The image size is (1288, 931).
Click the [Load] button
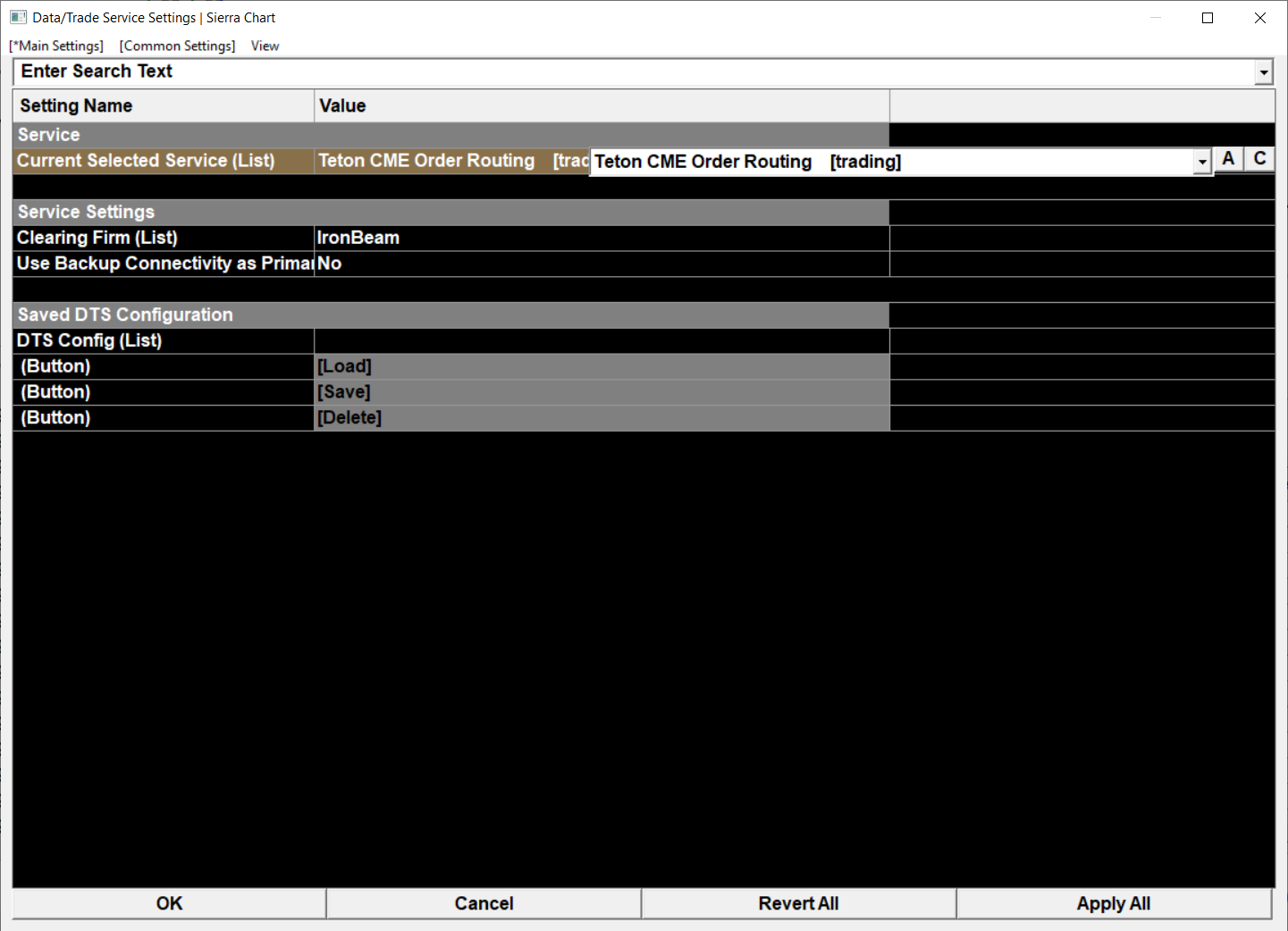point(602,366)
